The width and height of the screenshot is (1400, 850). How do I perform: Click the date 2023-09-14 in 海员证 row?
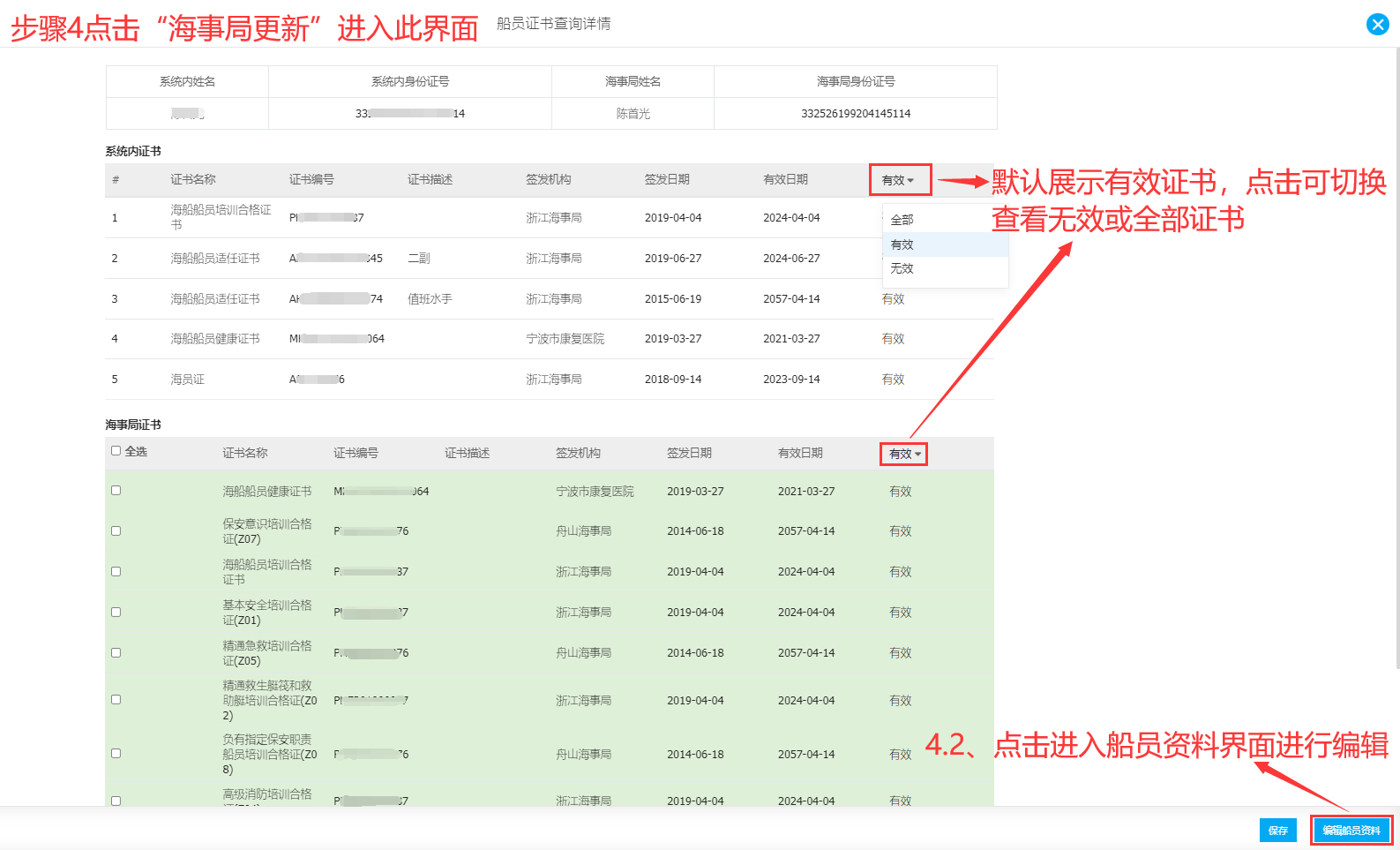pyautogui.click(x=791, y=380)
